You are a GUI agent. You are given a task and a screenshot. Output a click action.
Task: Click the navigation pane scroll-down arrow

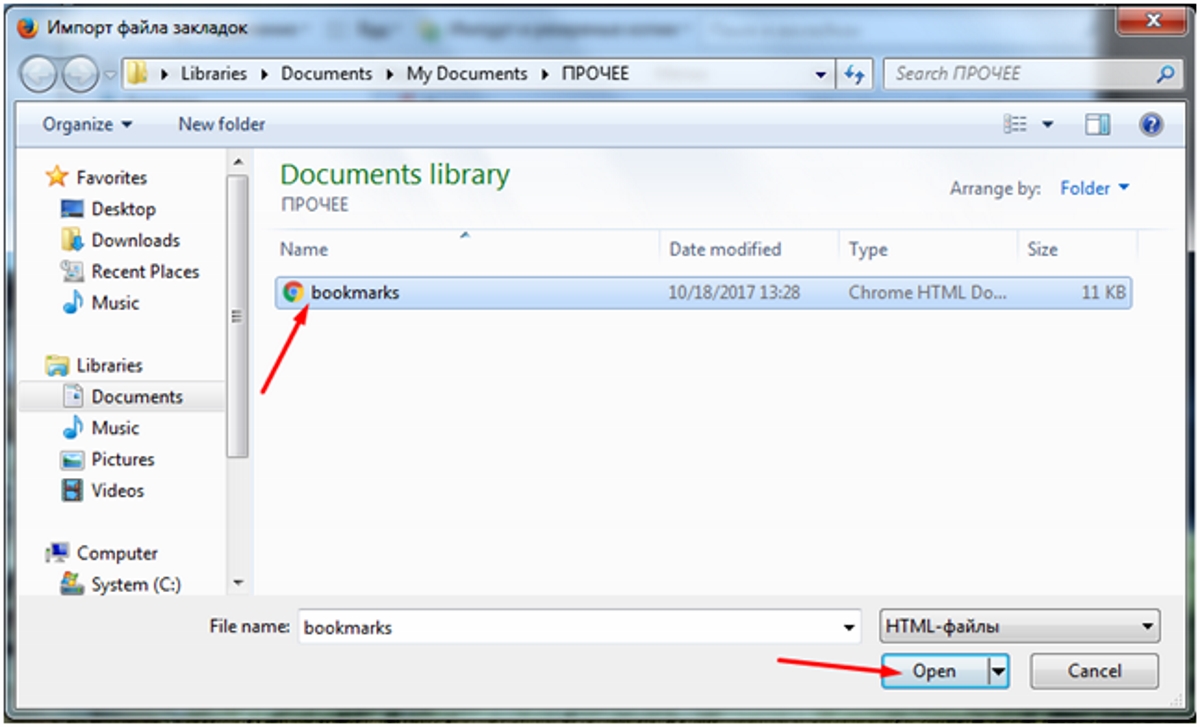point(238,582)
